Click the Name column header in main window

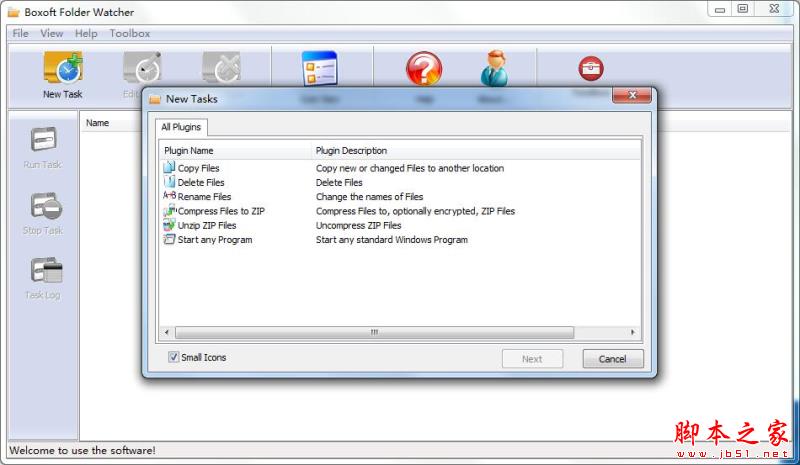pyautogui.click(x=97, y=123)
